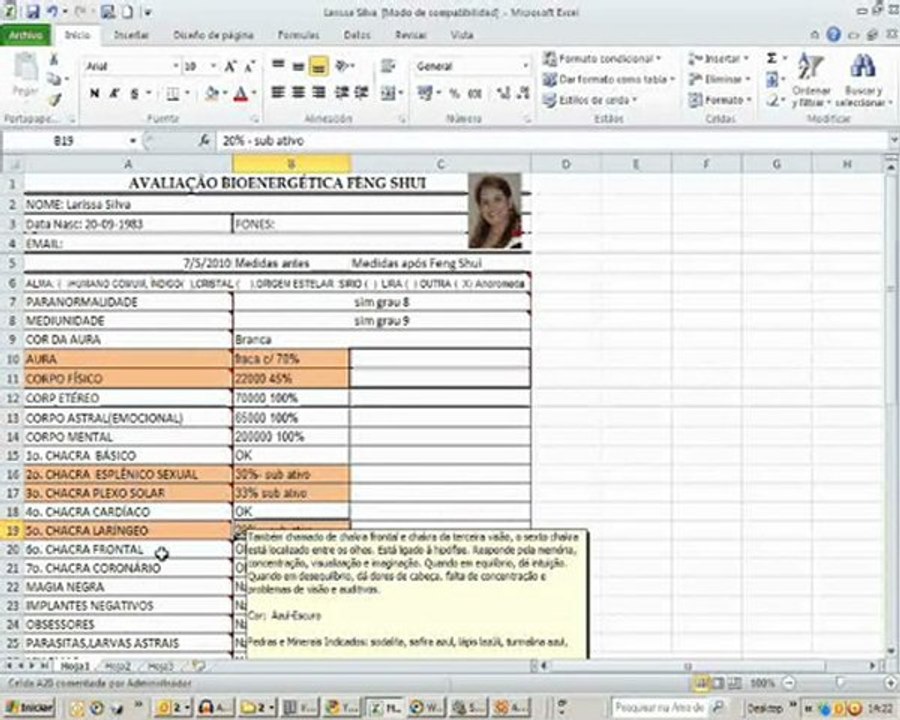This screenshot has width=900, height=720.
Task: Toggle italic K formatting
Action: pyautogui.click(x=114, y=93)
